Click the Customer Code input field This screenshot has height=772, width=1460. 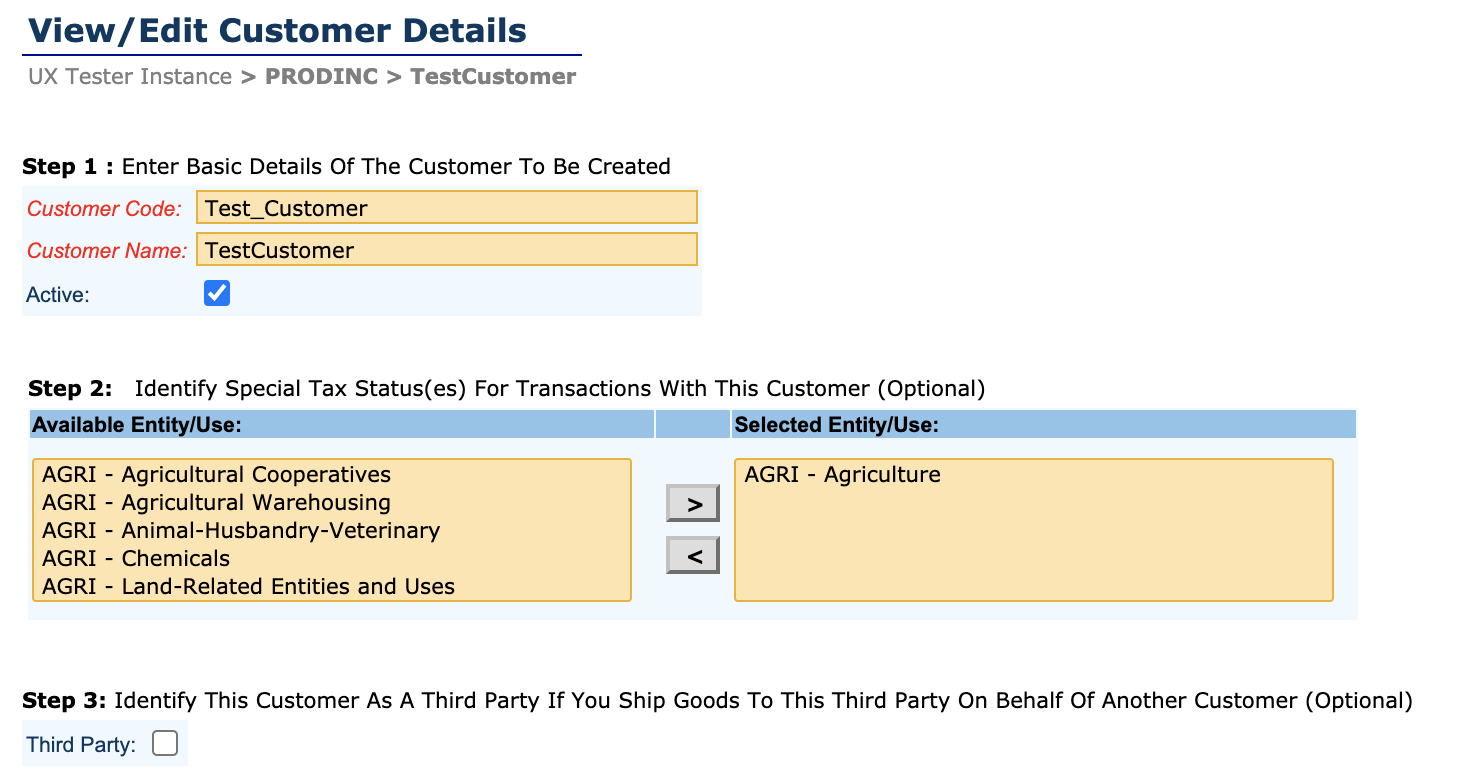(446, 208)
